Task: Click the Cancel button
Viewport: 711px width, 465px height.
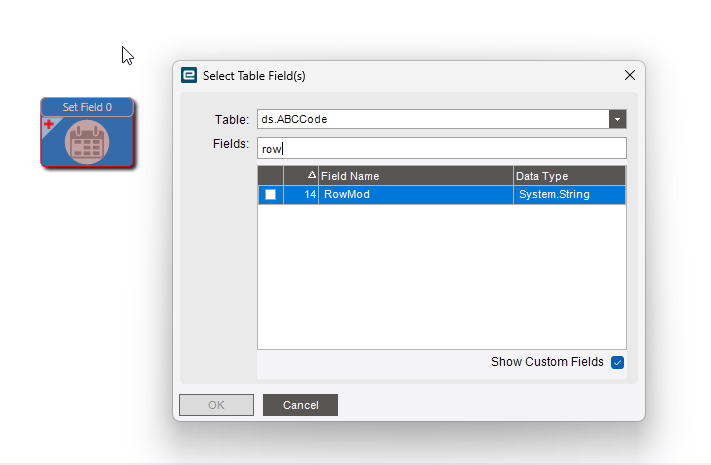Action: (300, 405)
